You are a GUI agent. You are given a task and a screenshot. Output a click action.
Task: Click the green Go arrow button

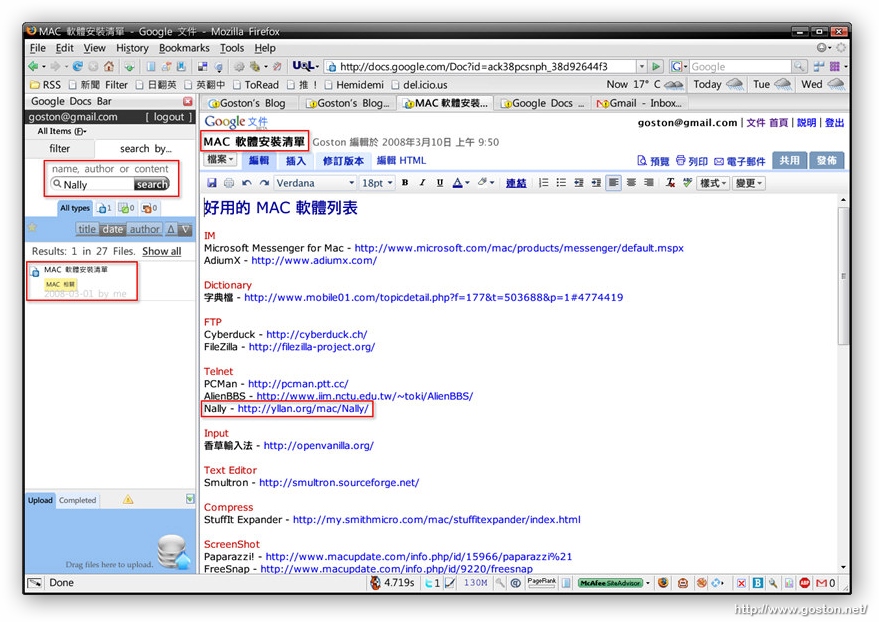(655, 67)
